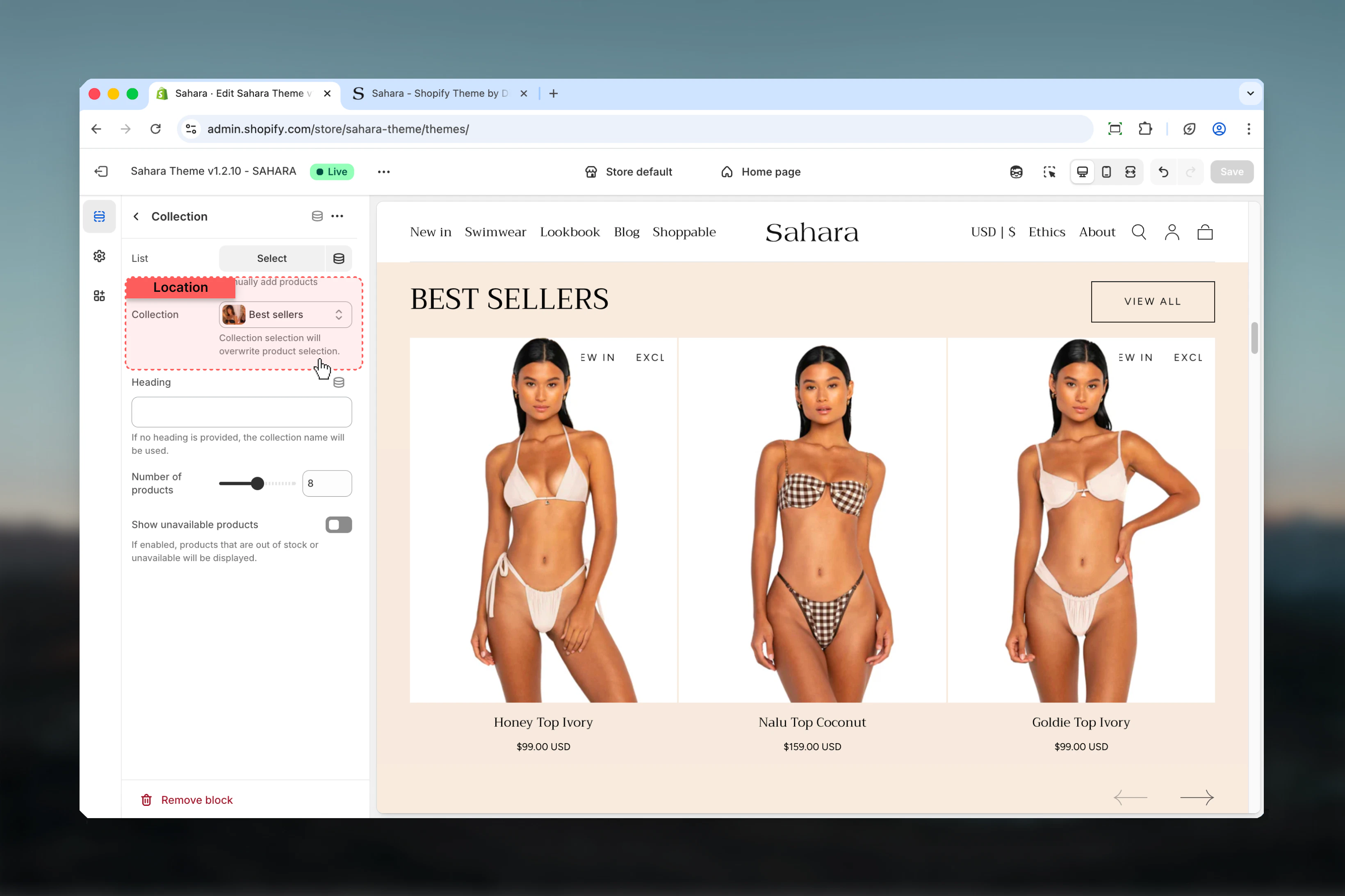Click the VIEW ALL button
The height and width of the screenshot is (896, 1345).
coord(1152,302)
